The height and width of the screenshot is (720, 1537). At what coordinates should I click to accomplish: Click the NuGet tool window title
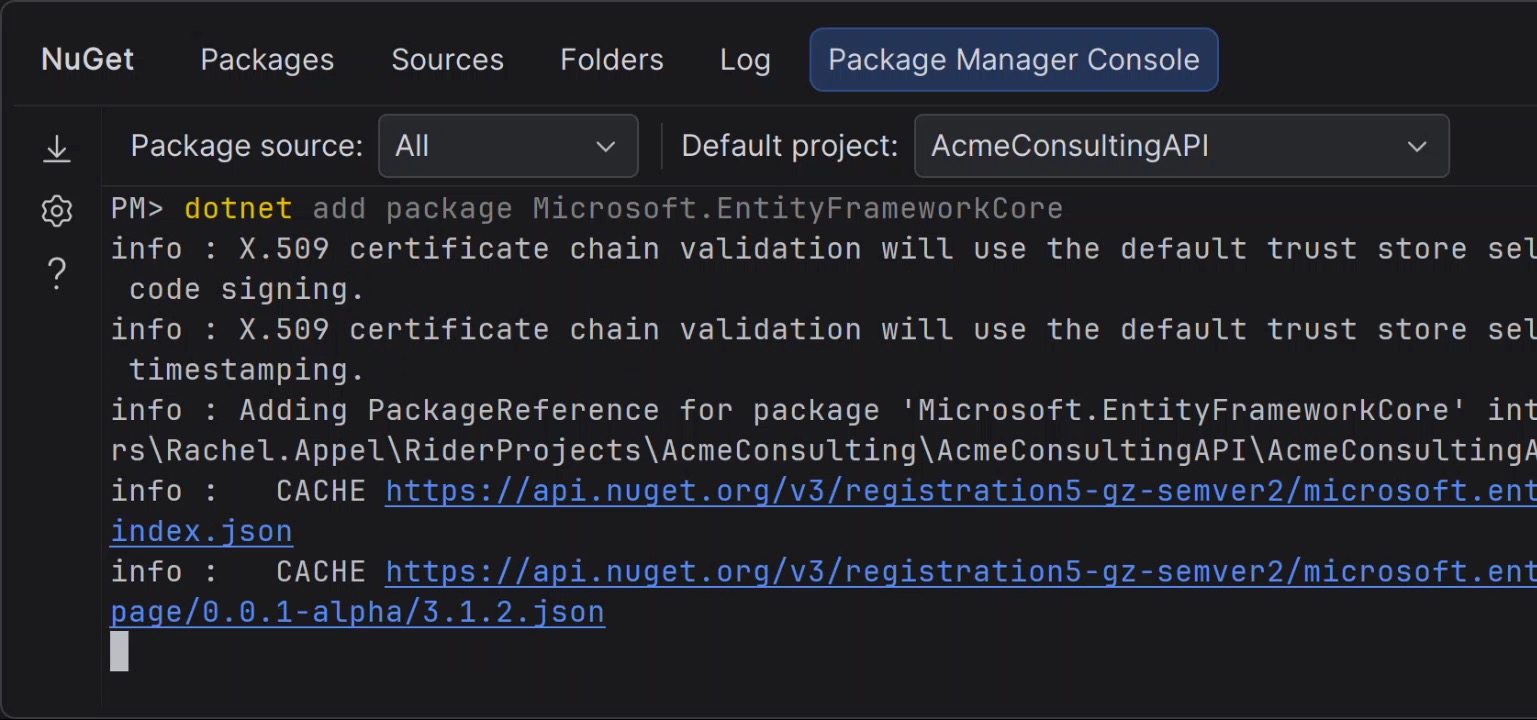[x=88, y=60]
